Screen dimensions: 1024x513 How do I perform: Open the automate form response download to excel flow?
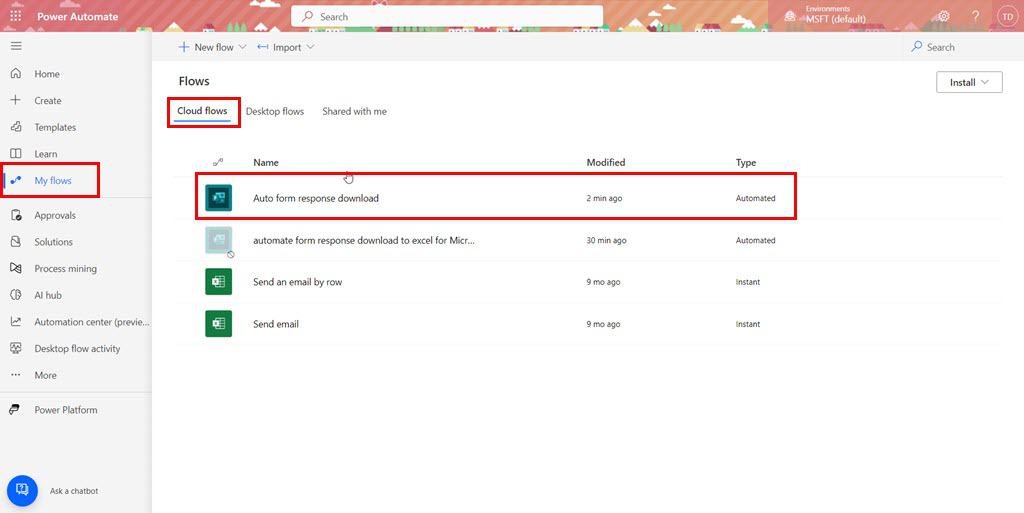(x=364, y=240)
